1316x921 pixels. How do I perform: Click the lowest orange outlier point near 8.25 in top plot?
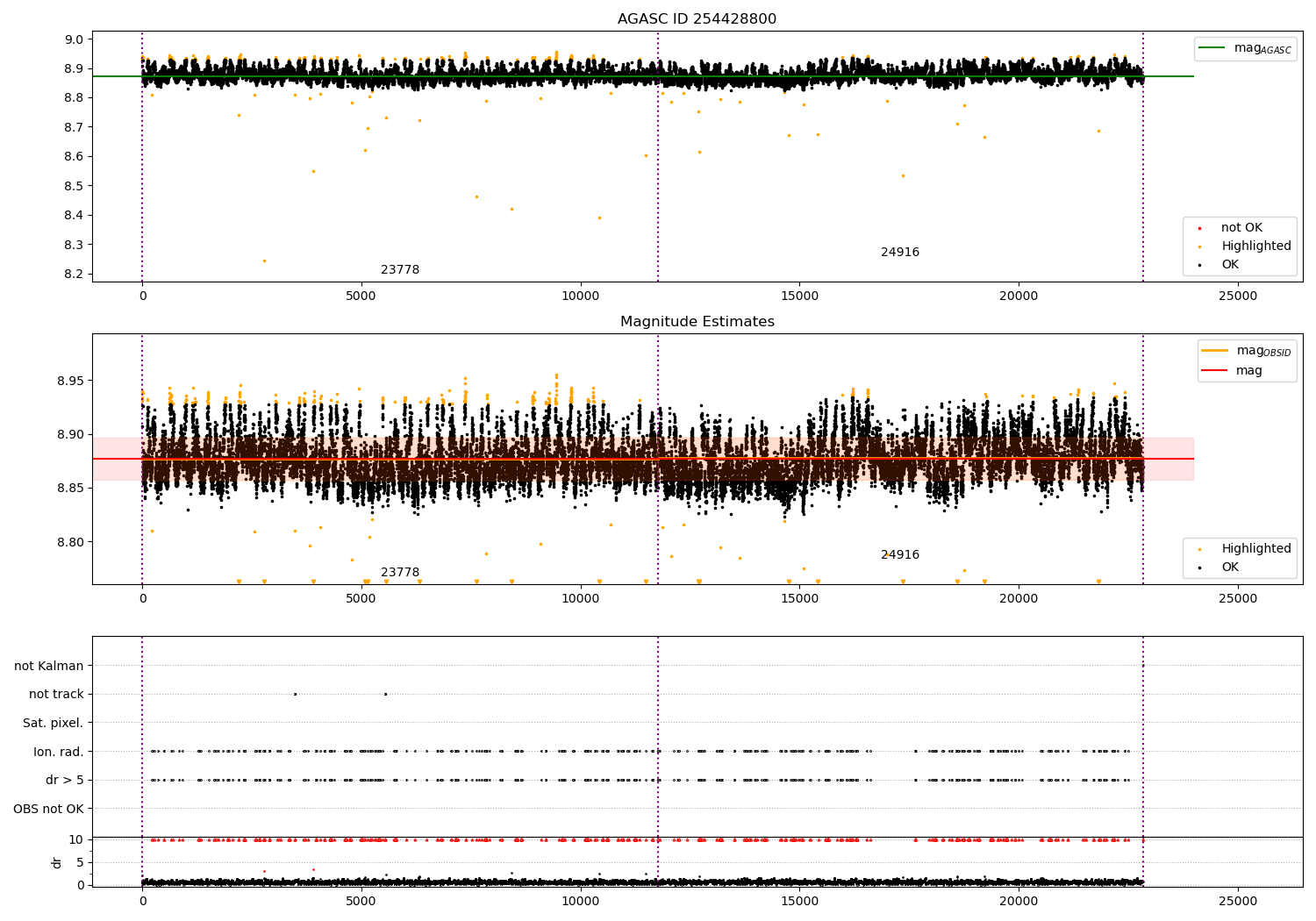[264, 261]
